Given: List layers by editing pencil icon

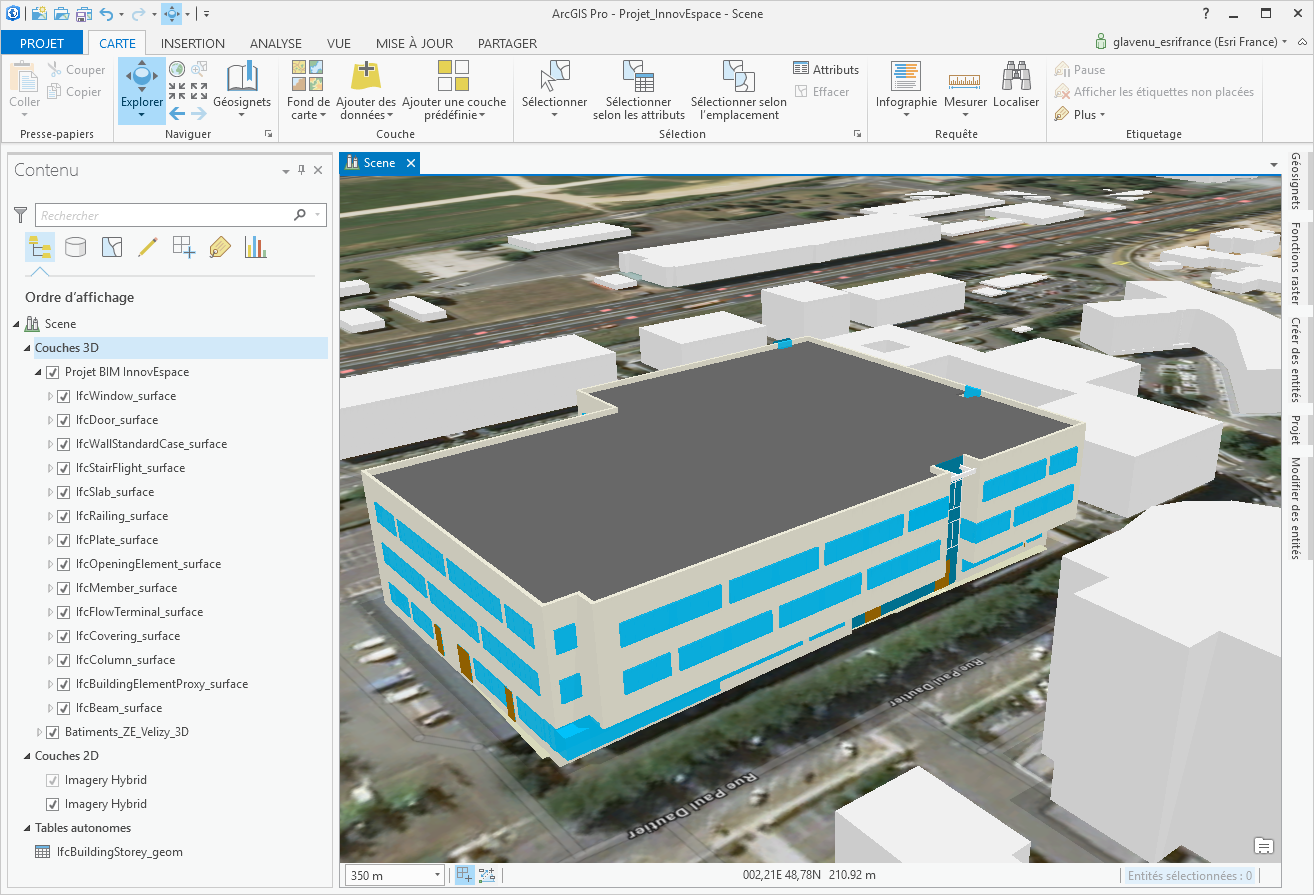Looking at the screenshot, I should click(148, 247).
